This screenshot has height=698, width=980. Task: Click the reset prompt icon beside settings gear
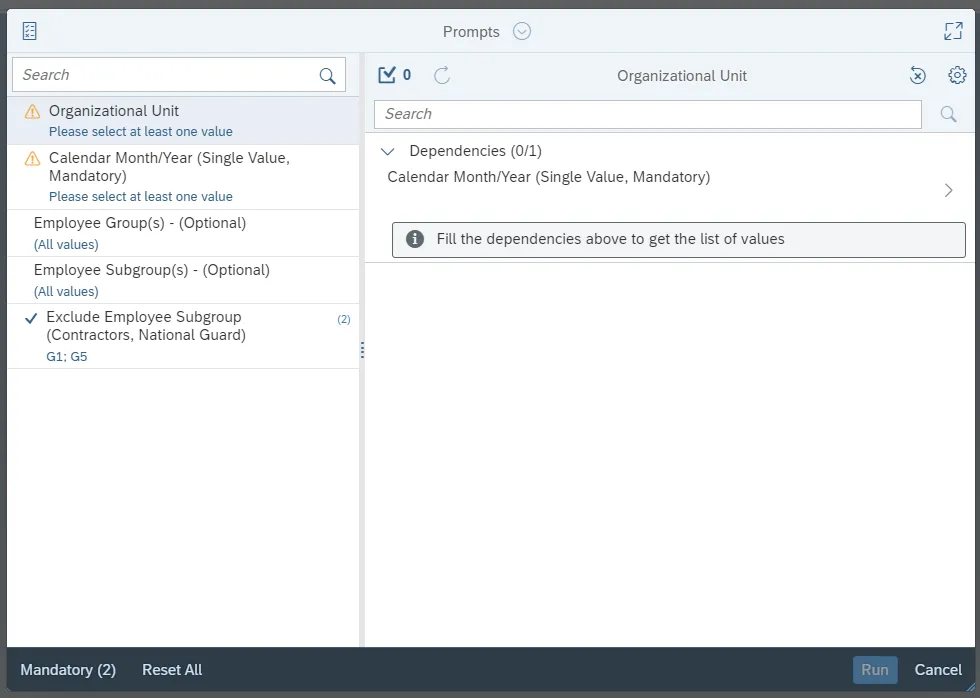point(917,75)
